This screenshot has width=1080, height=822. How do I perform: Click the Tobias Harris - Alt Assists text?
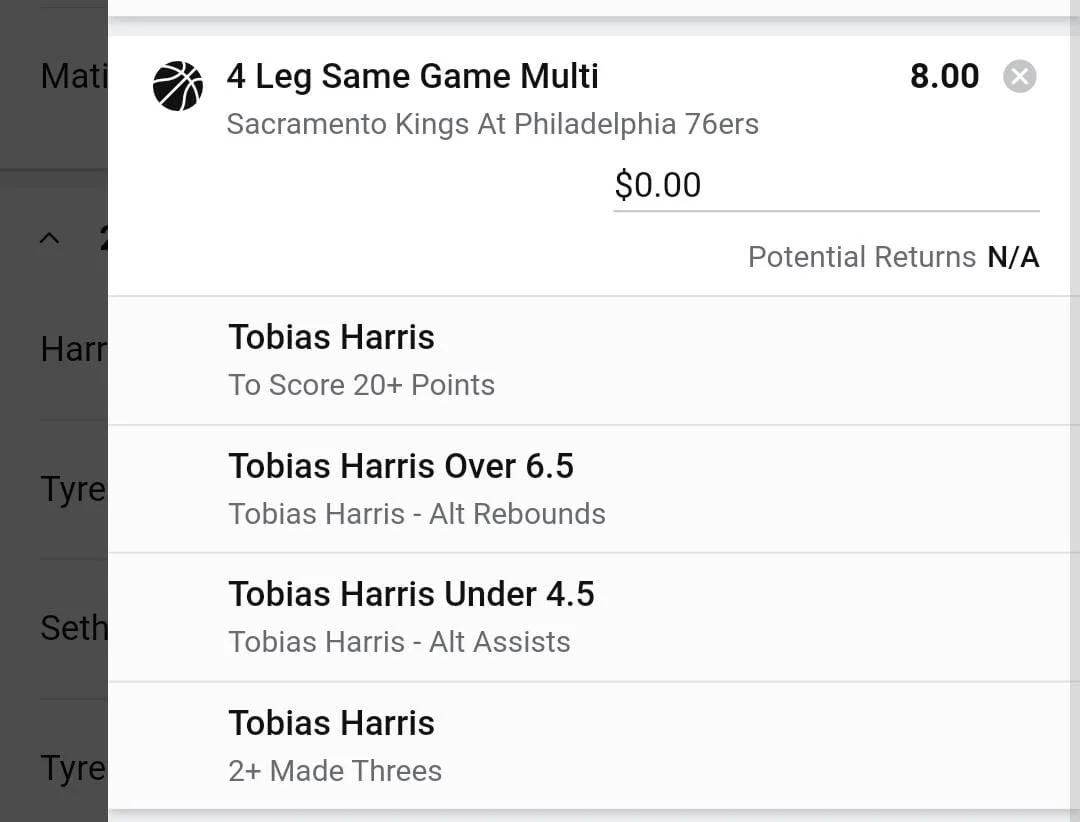tap(399, 642)
